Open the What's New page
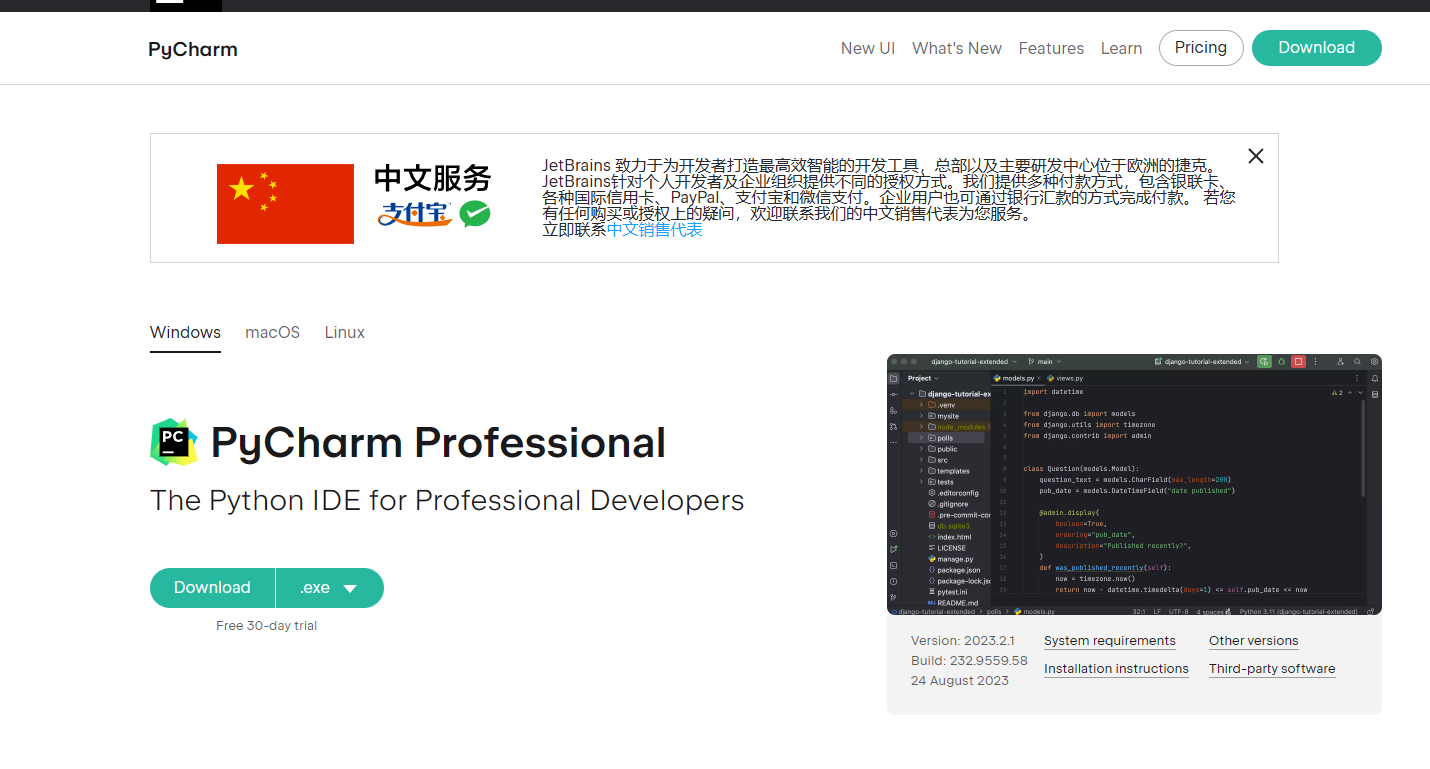 956,48
